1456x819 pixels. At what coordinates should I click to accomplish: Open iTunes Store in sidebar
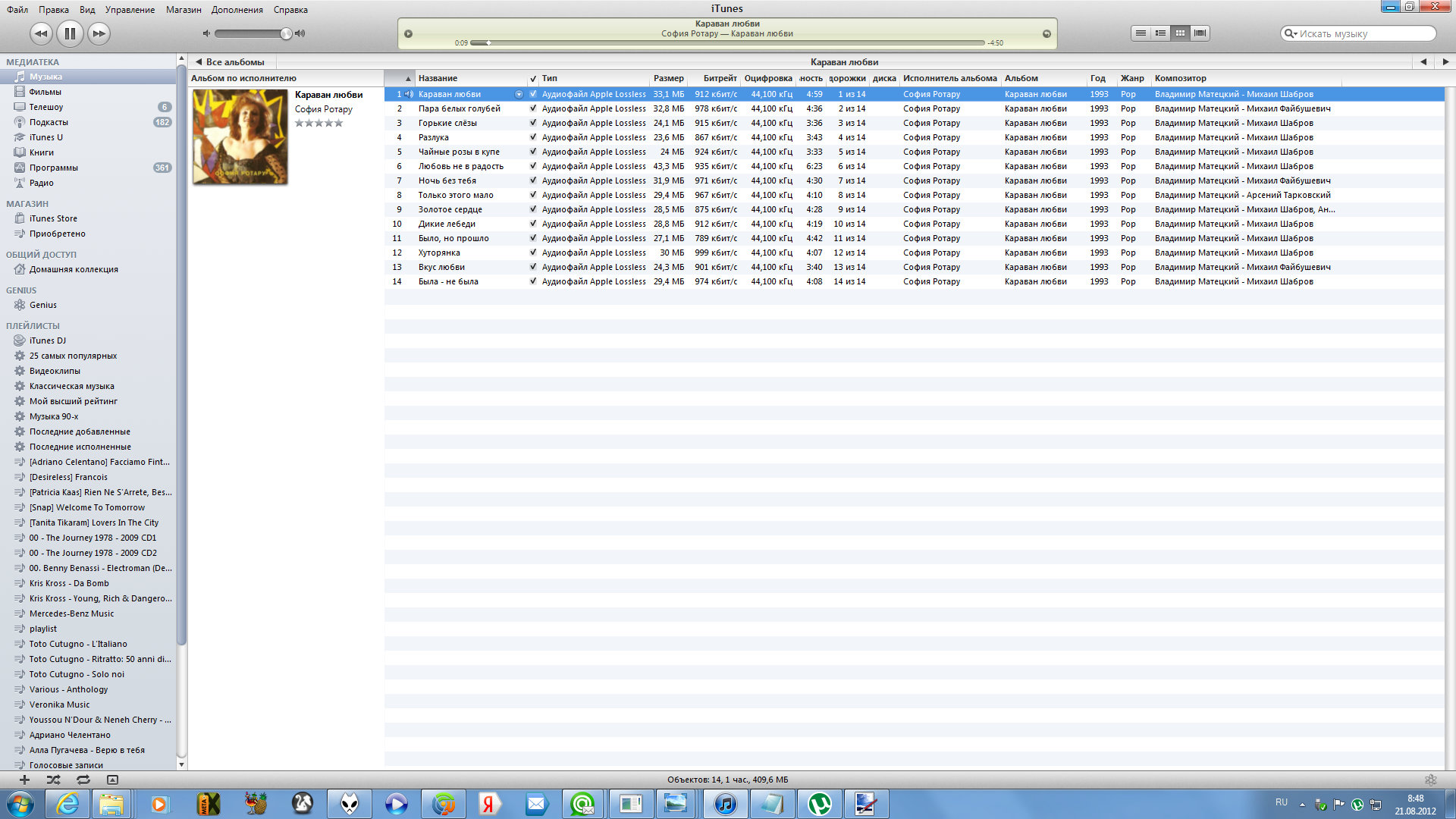click(53, 218)
